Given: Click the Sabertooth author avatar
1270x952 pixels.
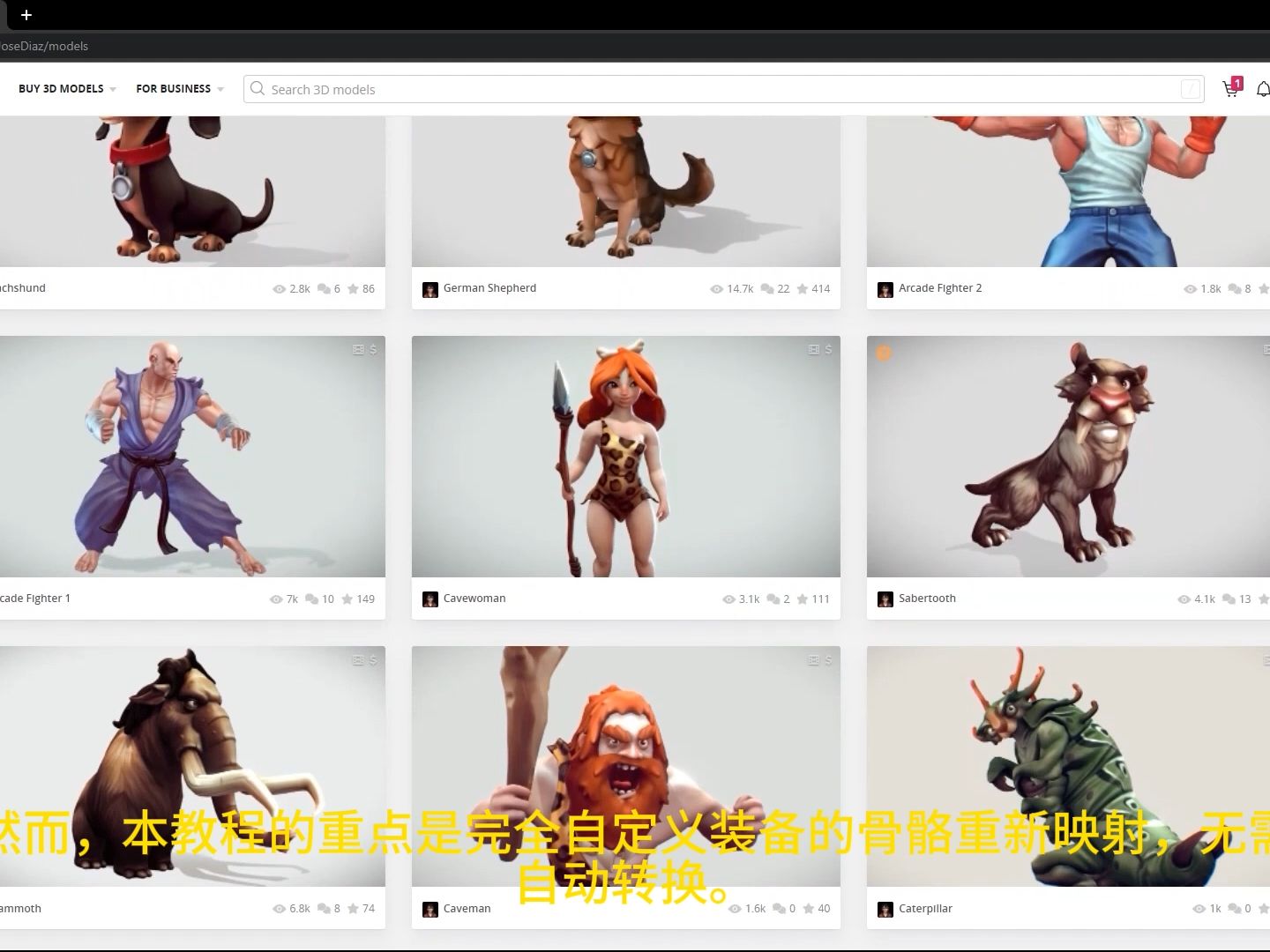Looking at the screenshot, I should pyautogui.click(x=885, y=599).
